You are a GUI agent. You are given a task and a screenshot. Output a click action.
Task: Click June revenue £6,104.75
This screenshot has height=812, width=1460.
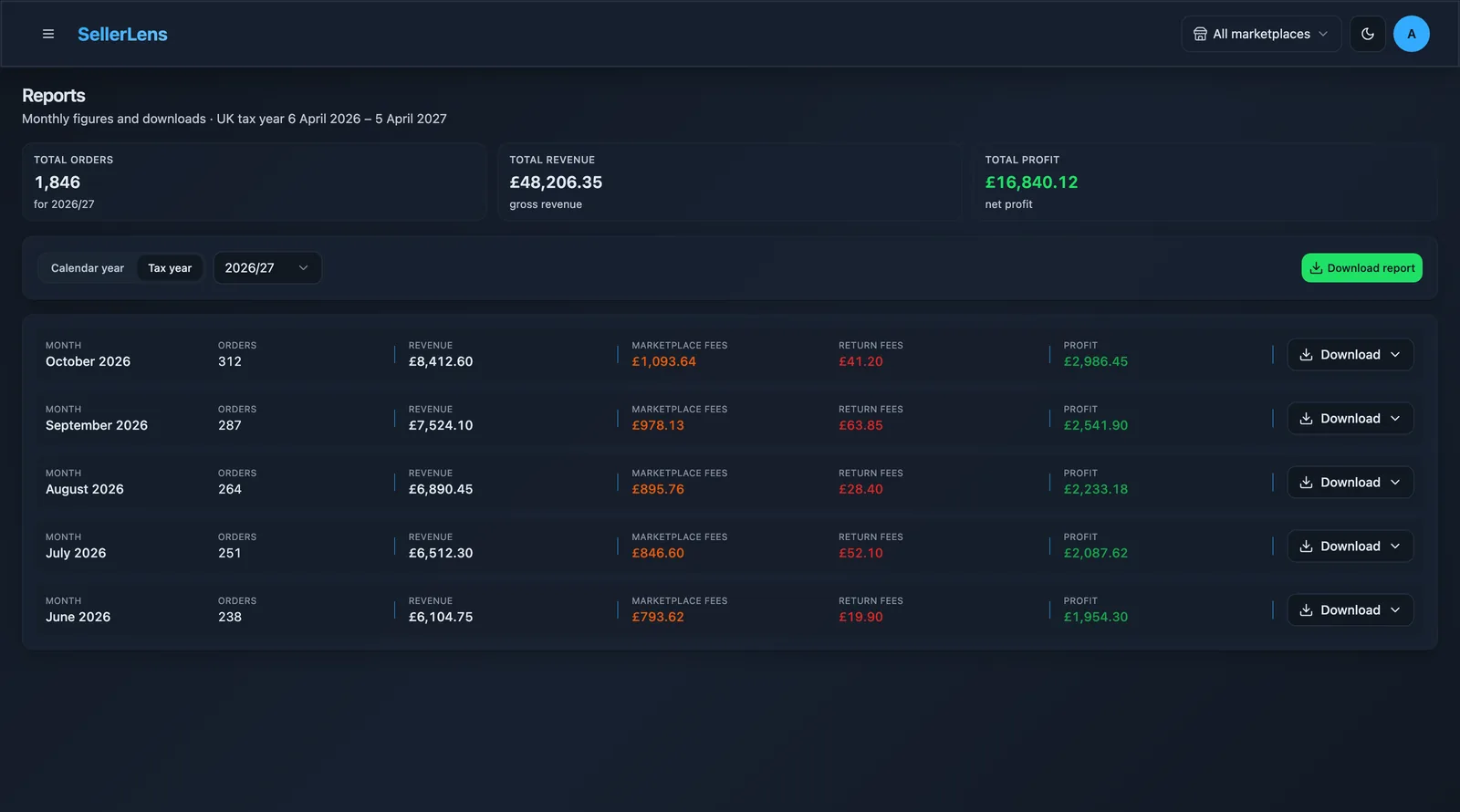pyautogui.click(x=441, y=617)
